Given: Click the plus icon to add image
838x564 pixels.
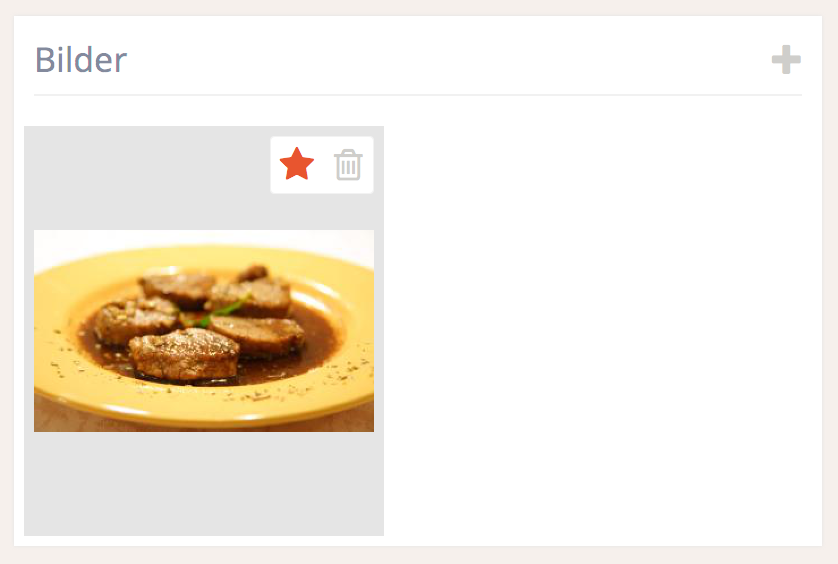Looking at the screenshot, I should pyautogui.click(x=786, y=59).
